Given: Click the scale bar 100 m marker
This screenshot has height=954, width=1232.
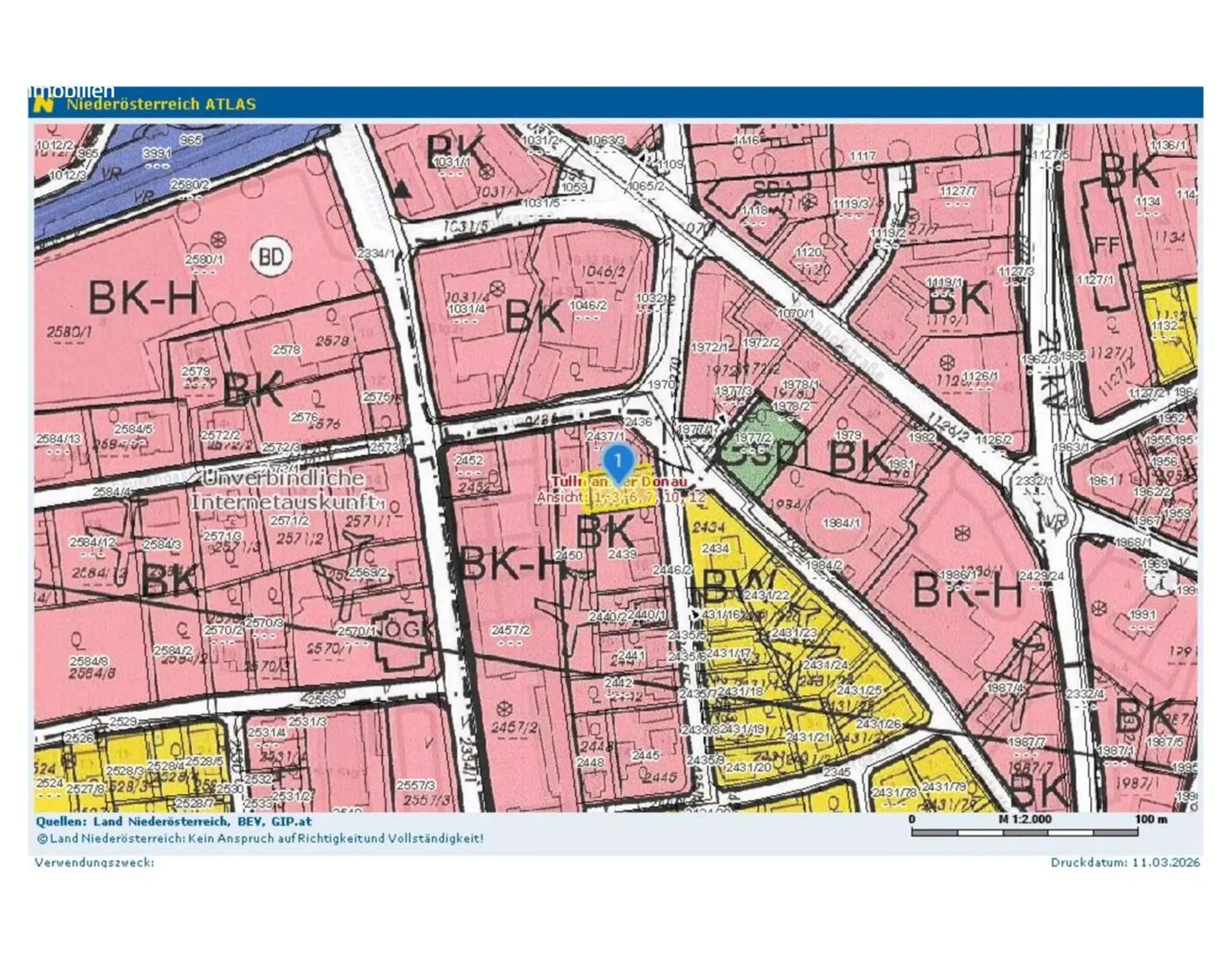Looking at the screenshot, I should (1151, 819).
